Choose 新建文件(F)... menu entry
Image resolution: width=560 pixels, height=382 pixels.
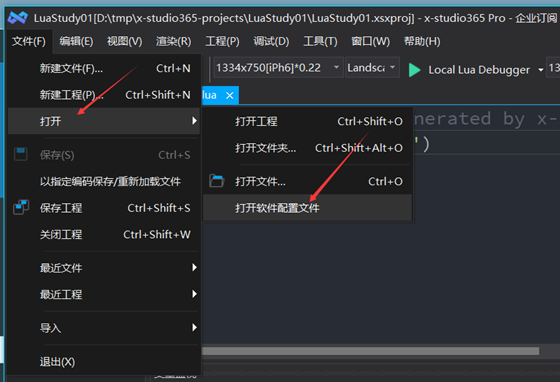[x=104, y=68]
